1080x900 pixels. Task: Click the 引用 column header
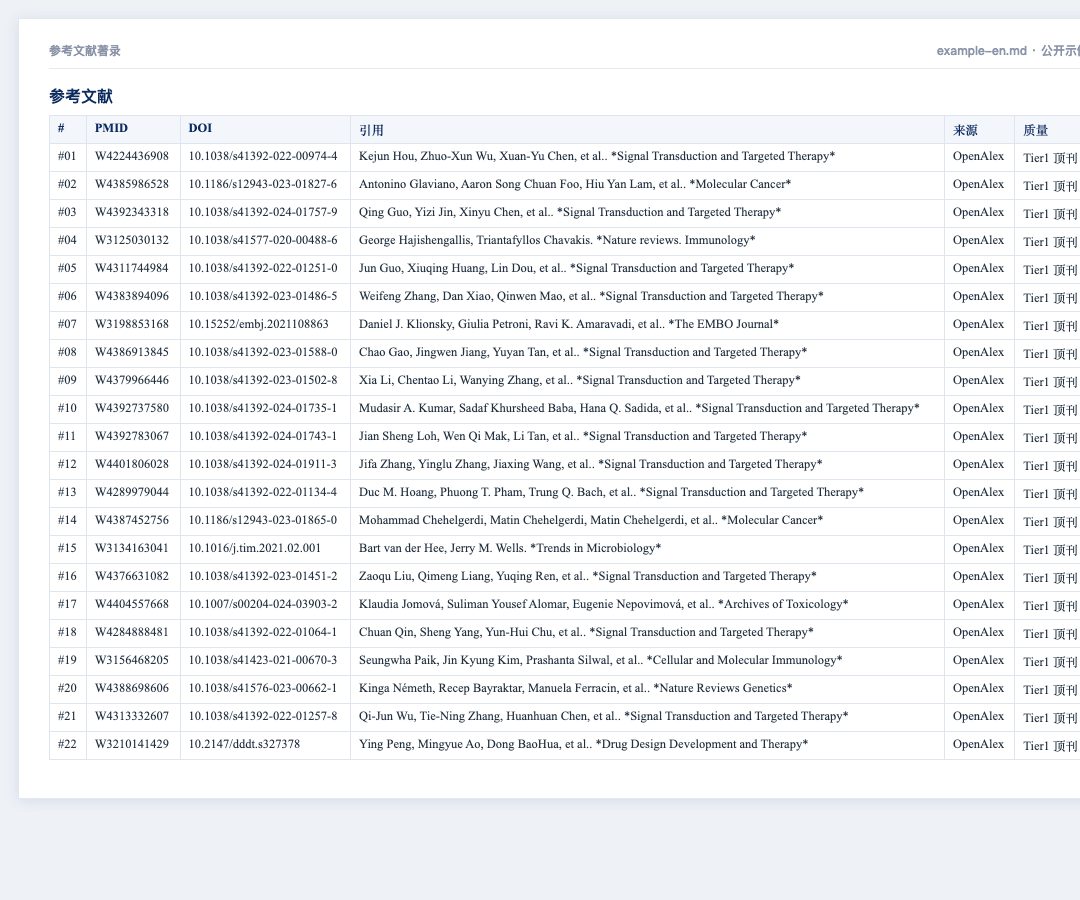[371, 130]
